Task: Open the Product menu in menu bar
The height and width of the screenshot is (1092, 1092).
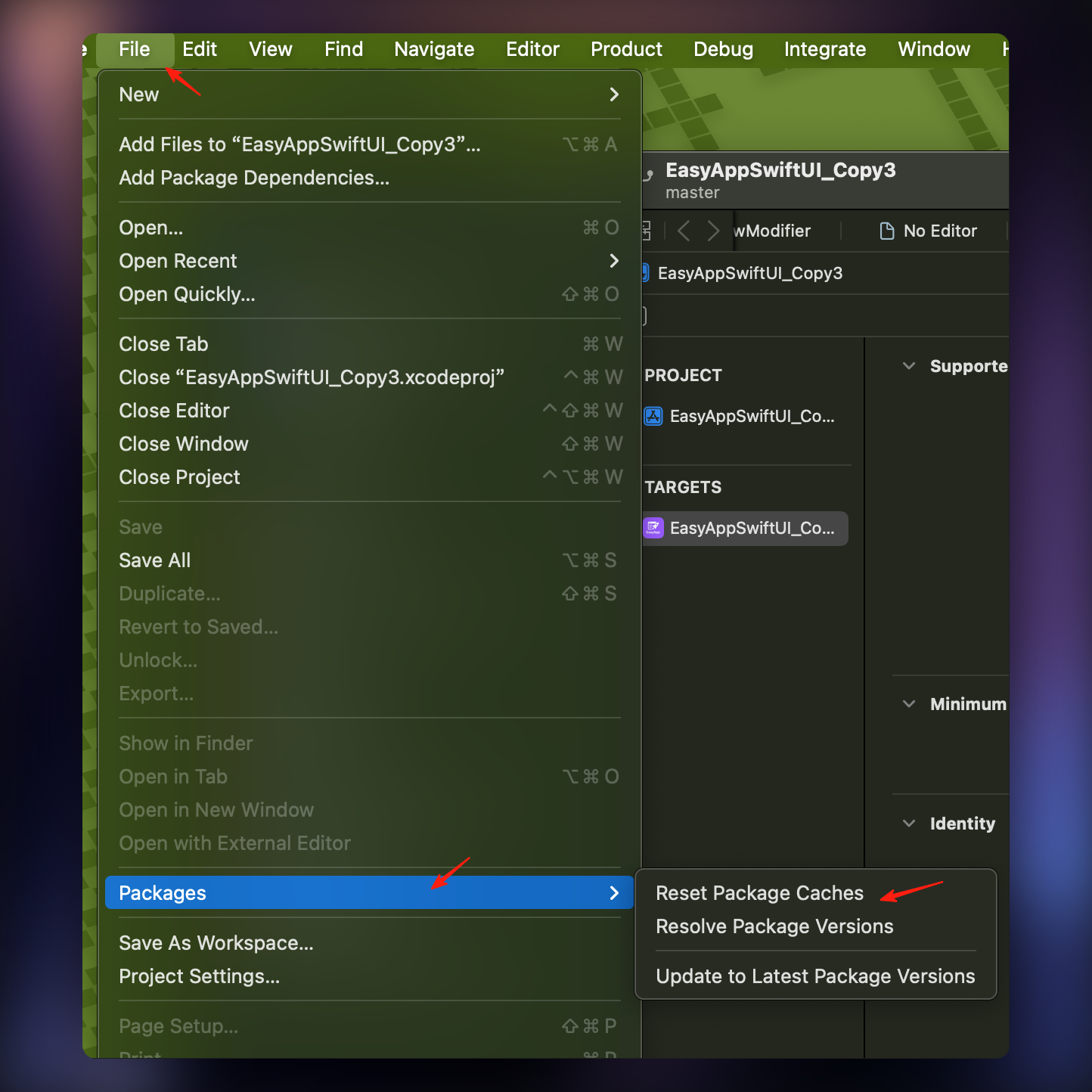Action: point(626,49)
